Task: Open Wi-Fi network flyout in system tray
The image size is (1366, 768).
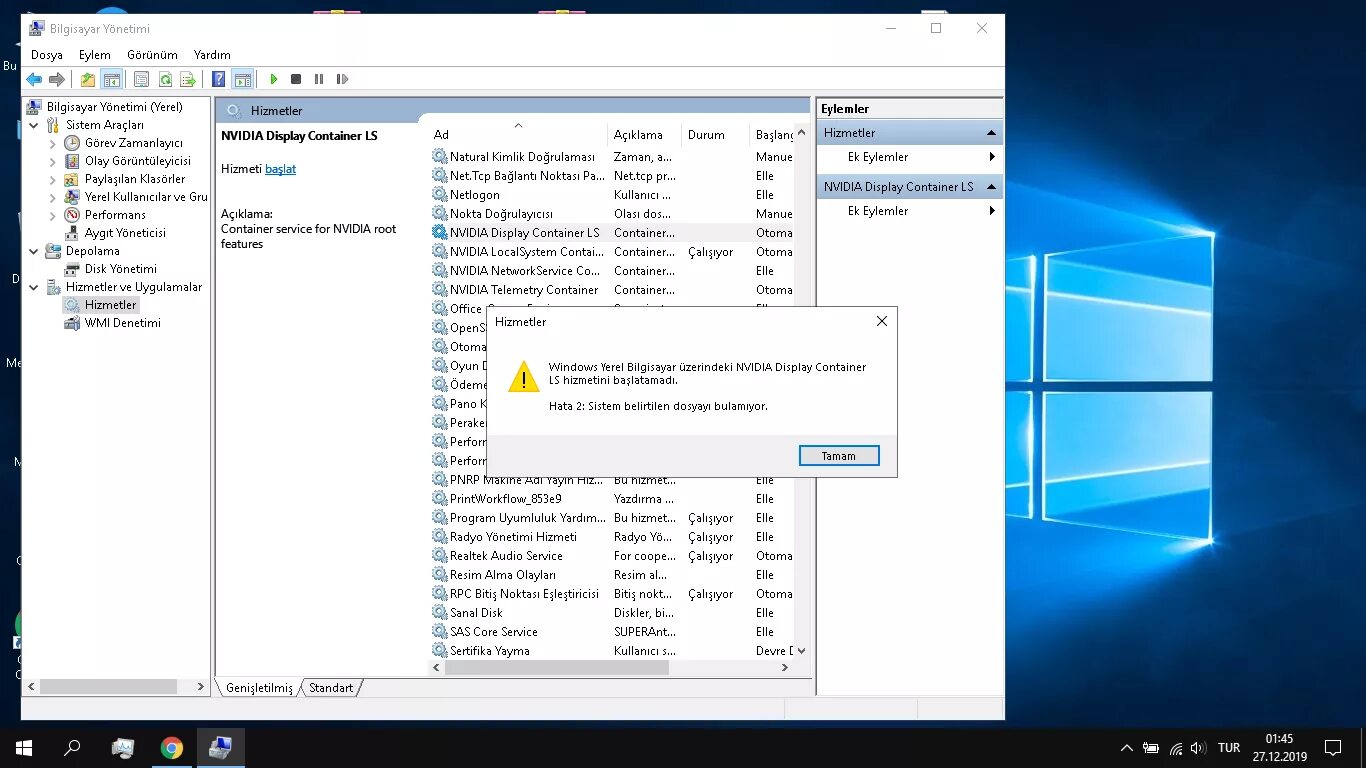Action: pos(1176,748)
